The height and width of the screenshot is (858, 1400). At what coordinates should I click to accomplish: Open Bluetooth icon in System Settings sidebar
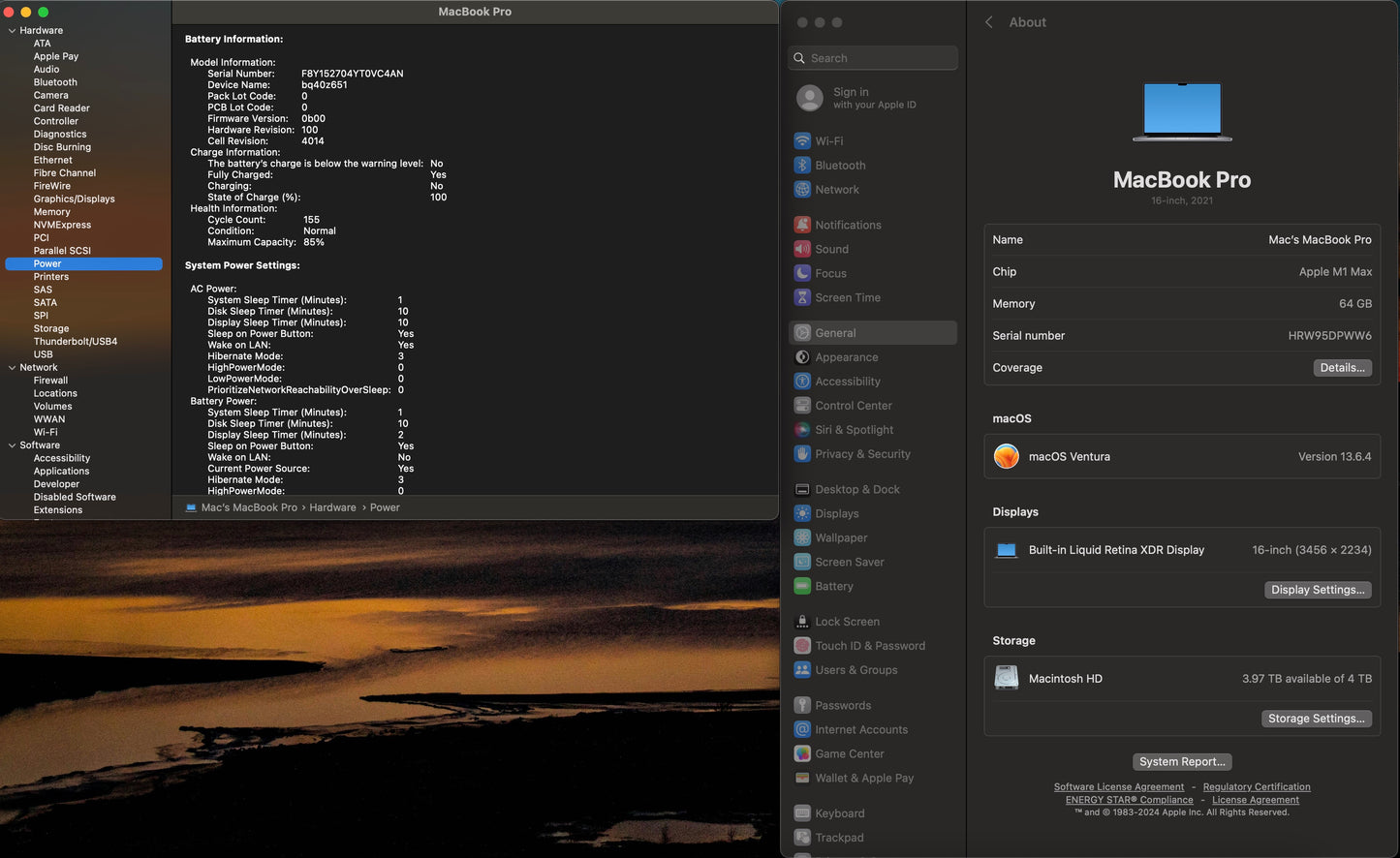(802, 166)
